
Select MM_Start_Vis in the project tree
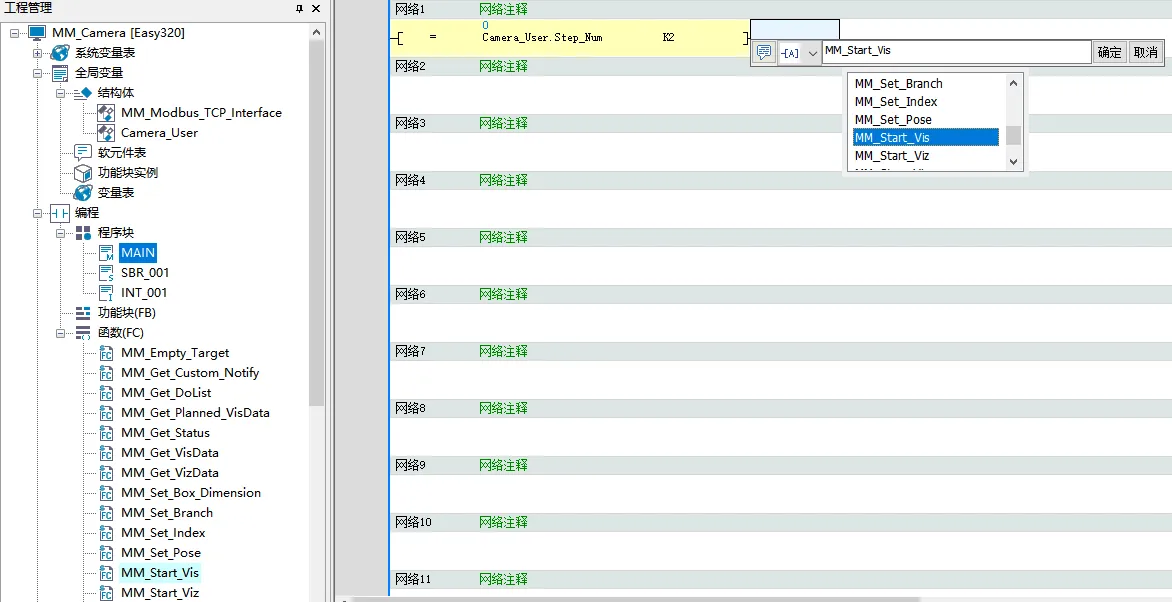(x=160, y=573)
